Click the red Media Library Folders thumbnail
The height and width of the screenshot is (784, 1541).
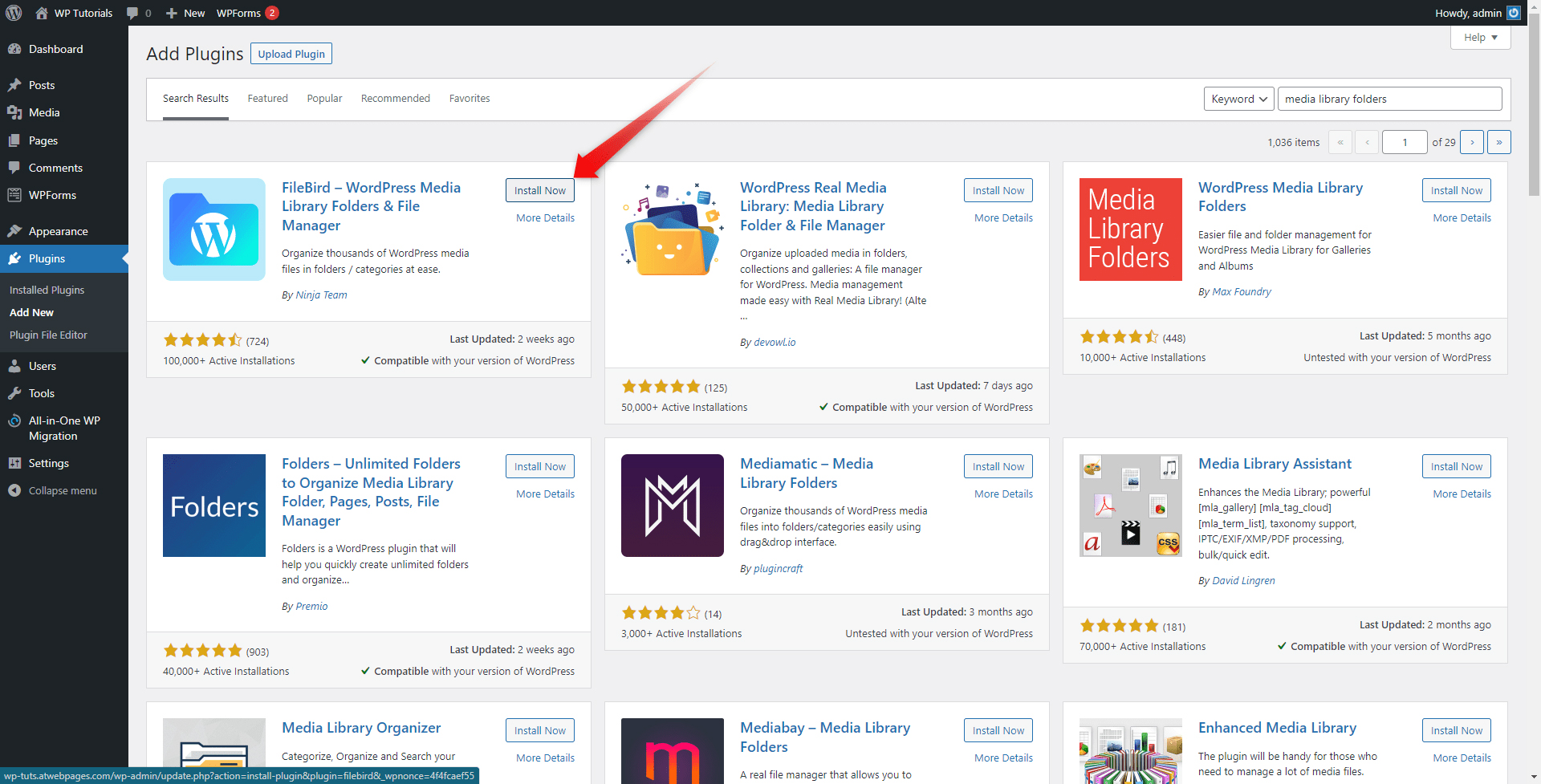pyautogui.click(x=1131, y=230)
